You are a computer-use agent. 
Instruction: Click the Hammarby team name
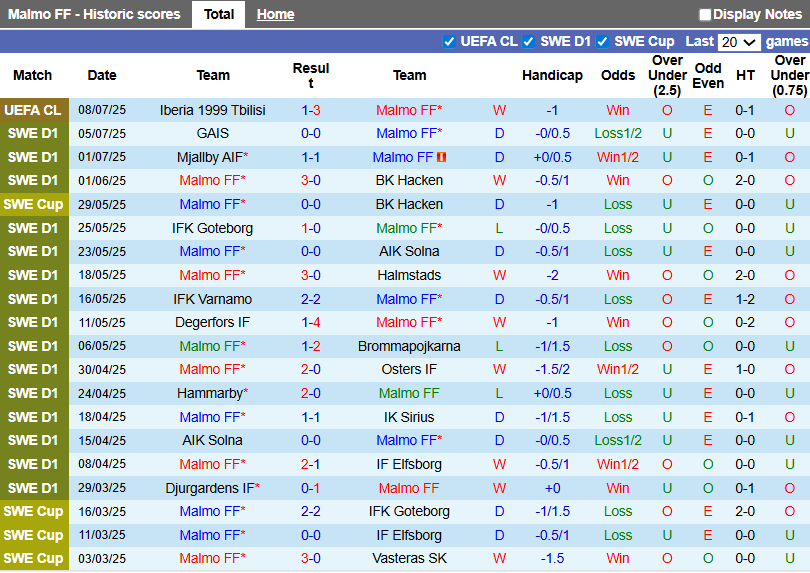212,393
